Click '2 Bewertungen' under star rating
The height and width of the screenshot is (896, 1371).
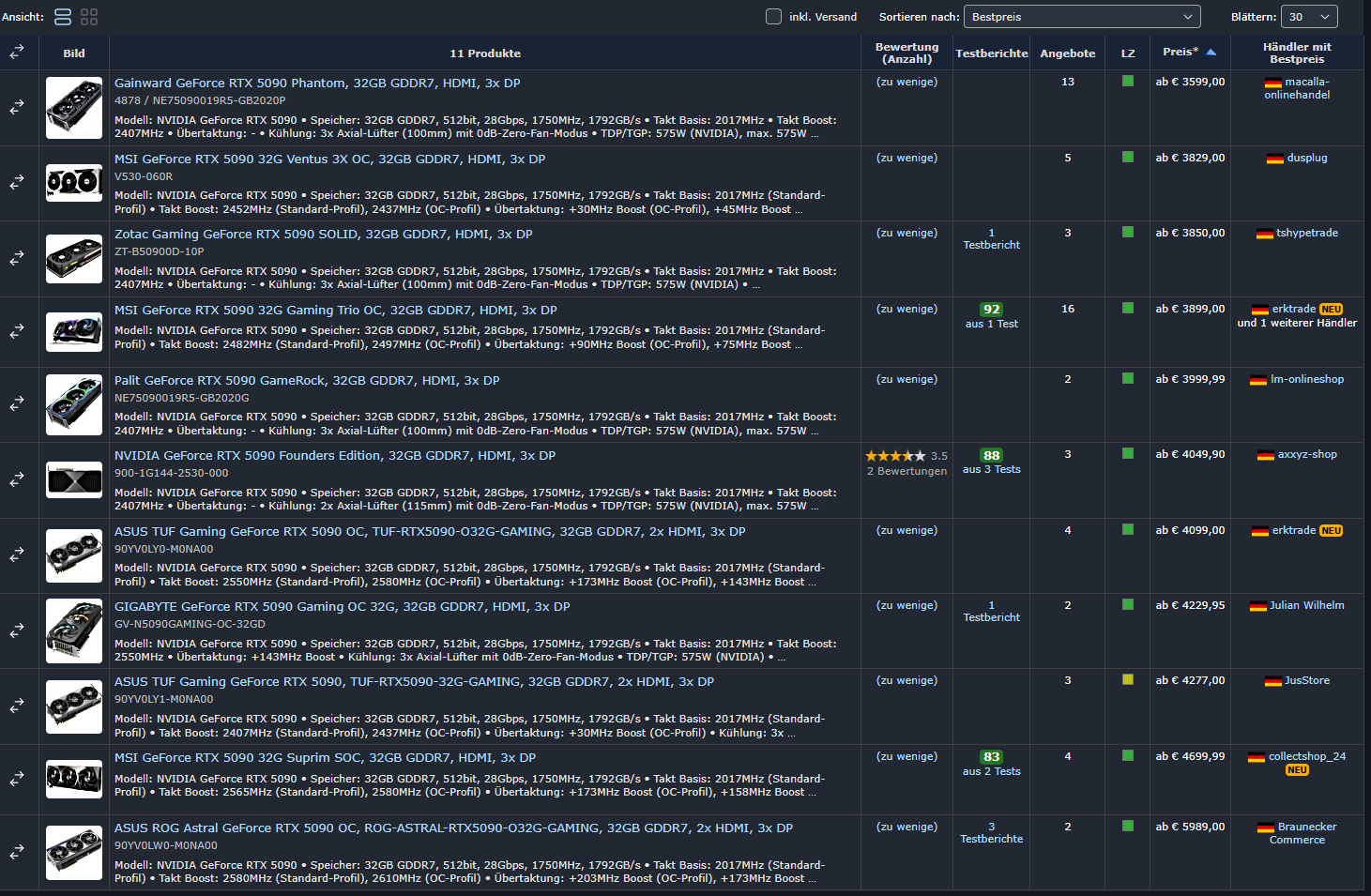906,471
